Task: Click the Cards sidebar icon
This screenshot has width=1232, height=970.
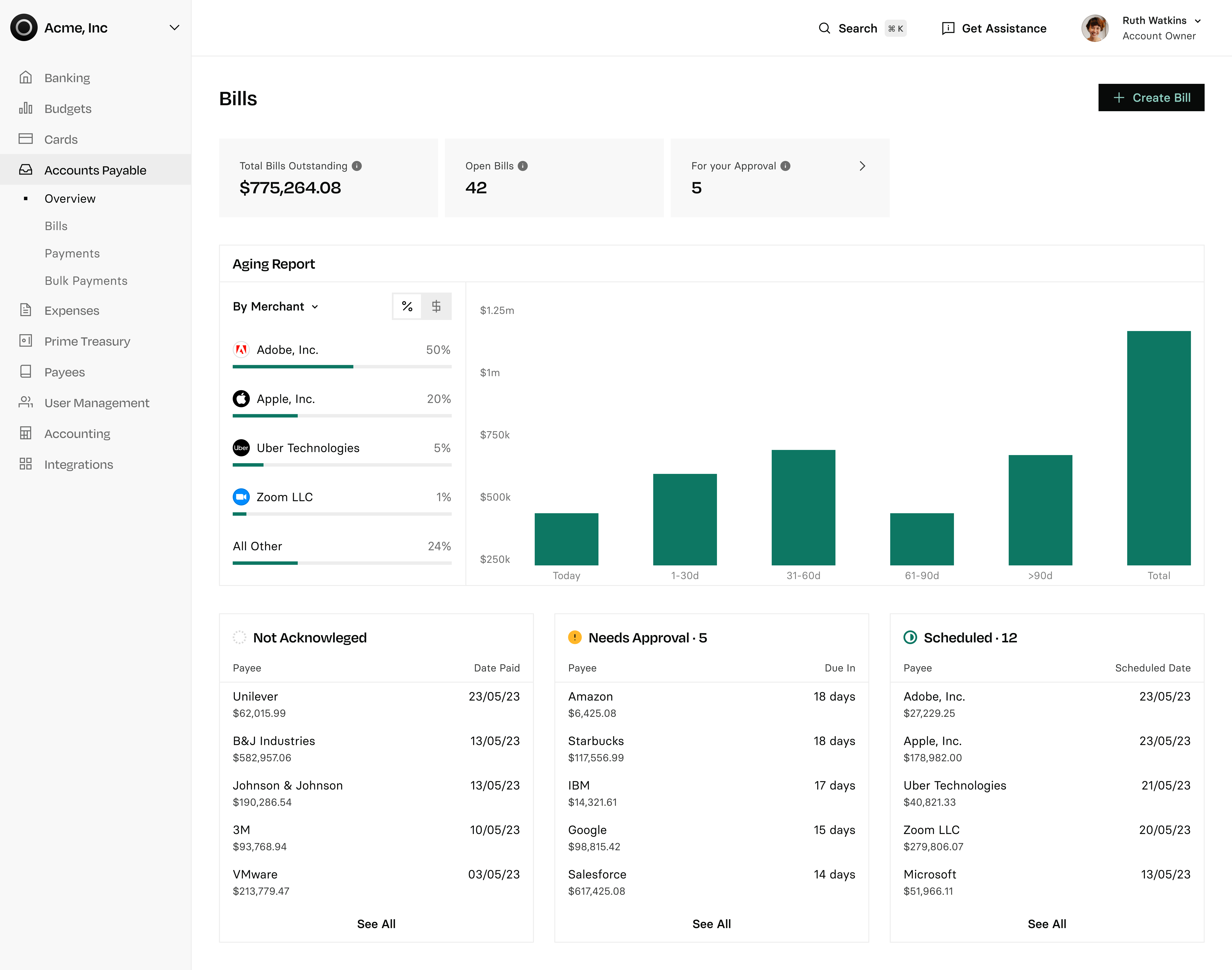Action: point(26,139)
